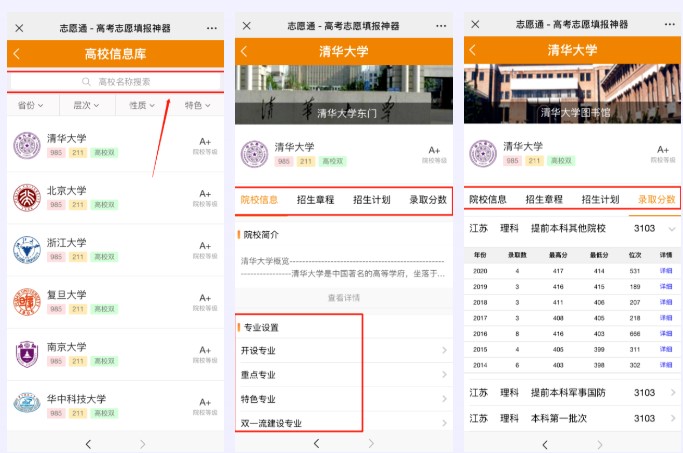Switch to the orange-highlighted 院校信息 tab
The height and width of the screenshot is (453, 683).
pyautogui.click(x=259, y=200)
